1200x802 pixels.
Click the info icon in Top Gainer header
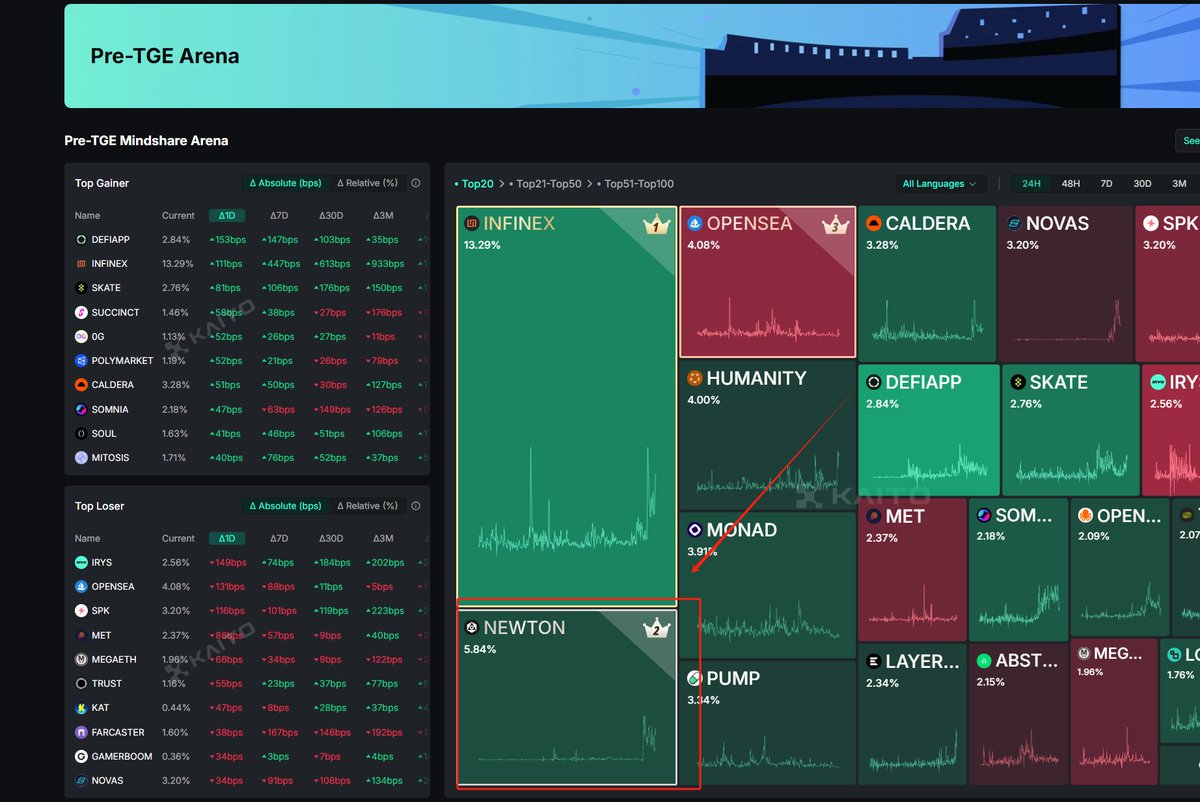[x=416, y=183]
